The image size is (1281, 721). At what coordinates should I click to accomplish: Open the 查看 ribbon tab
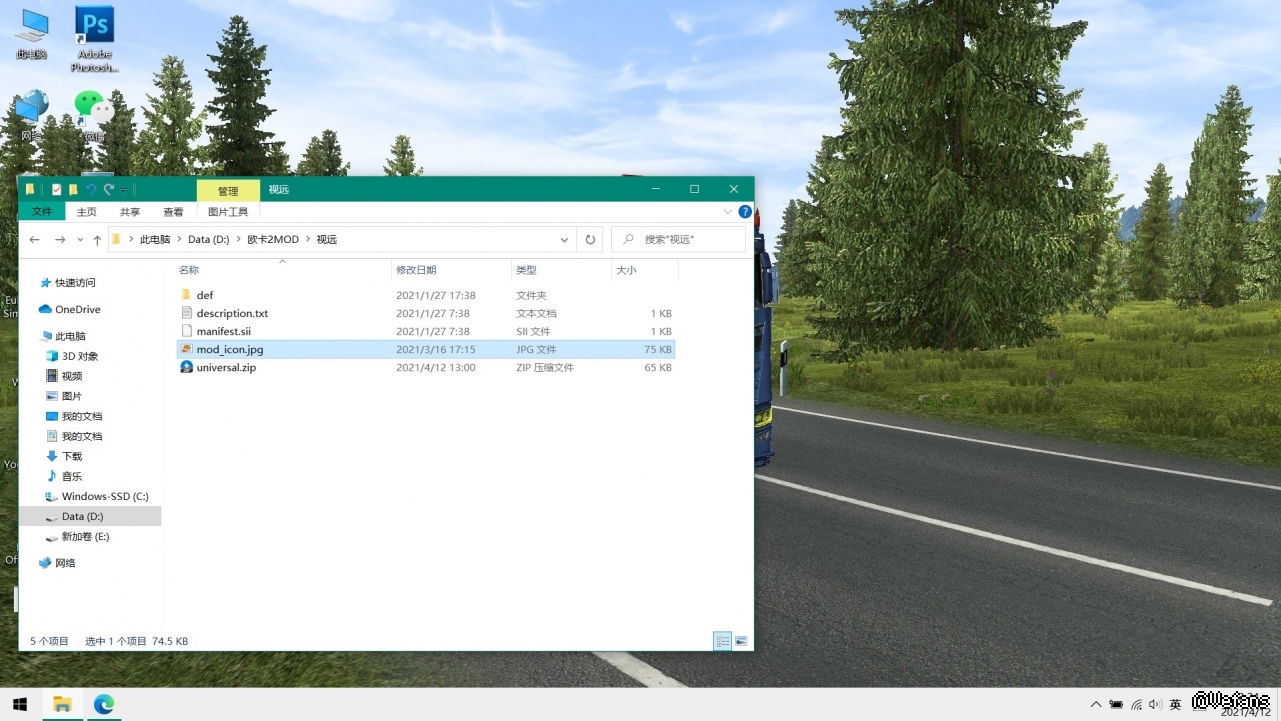[x=173, y=212]
